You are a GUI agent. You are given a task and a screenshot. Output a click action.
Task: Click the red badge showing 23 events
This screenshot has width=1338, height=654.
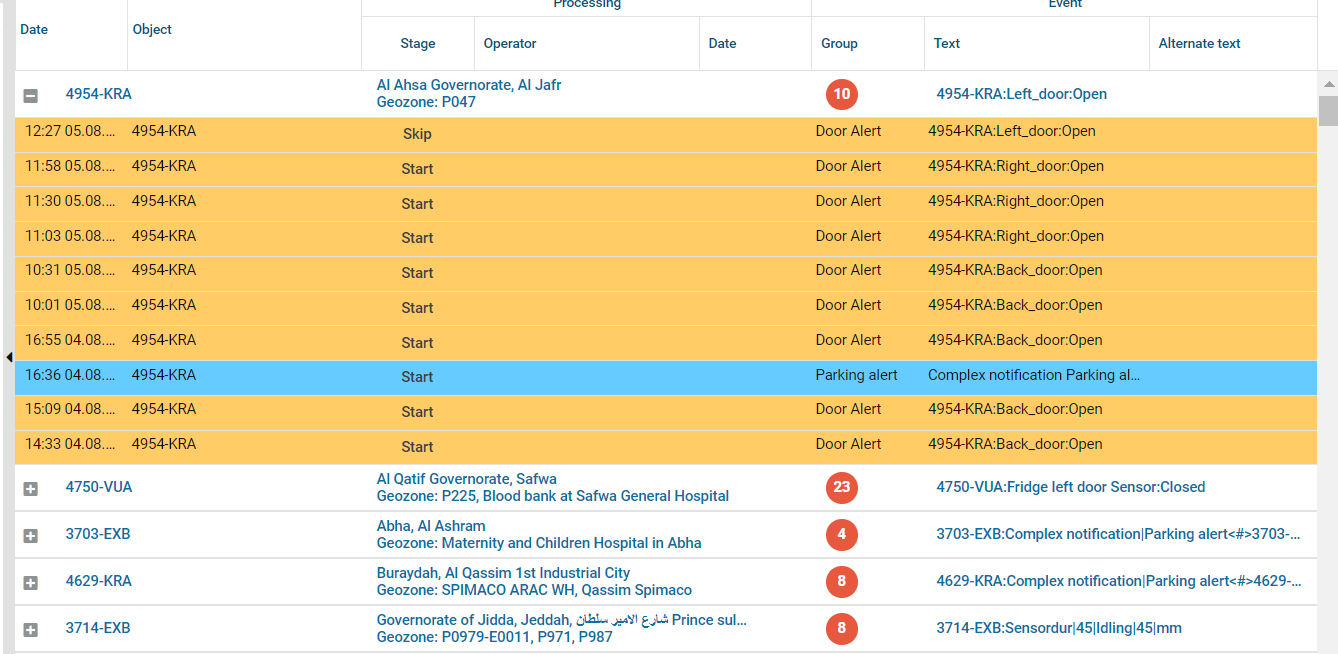point(841,488)
